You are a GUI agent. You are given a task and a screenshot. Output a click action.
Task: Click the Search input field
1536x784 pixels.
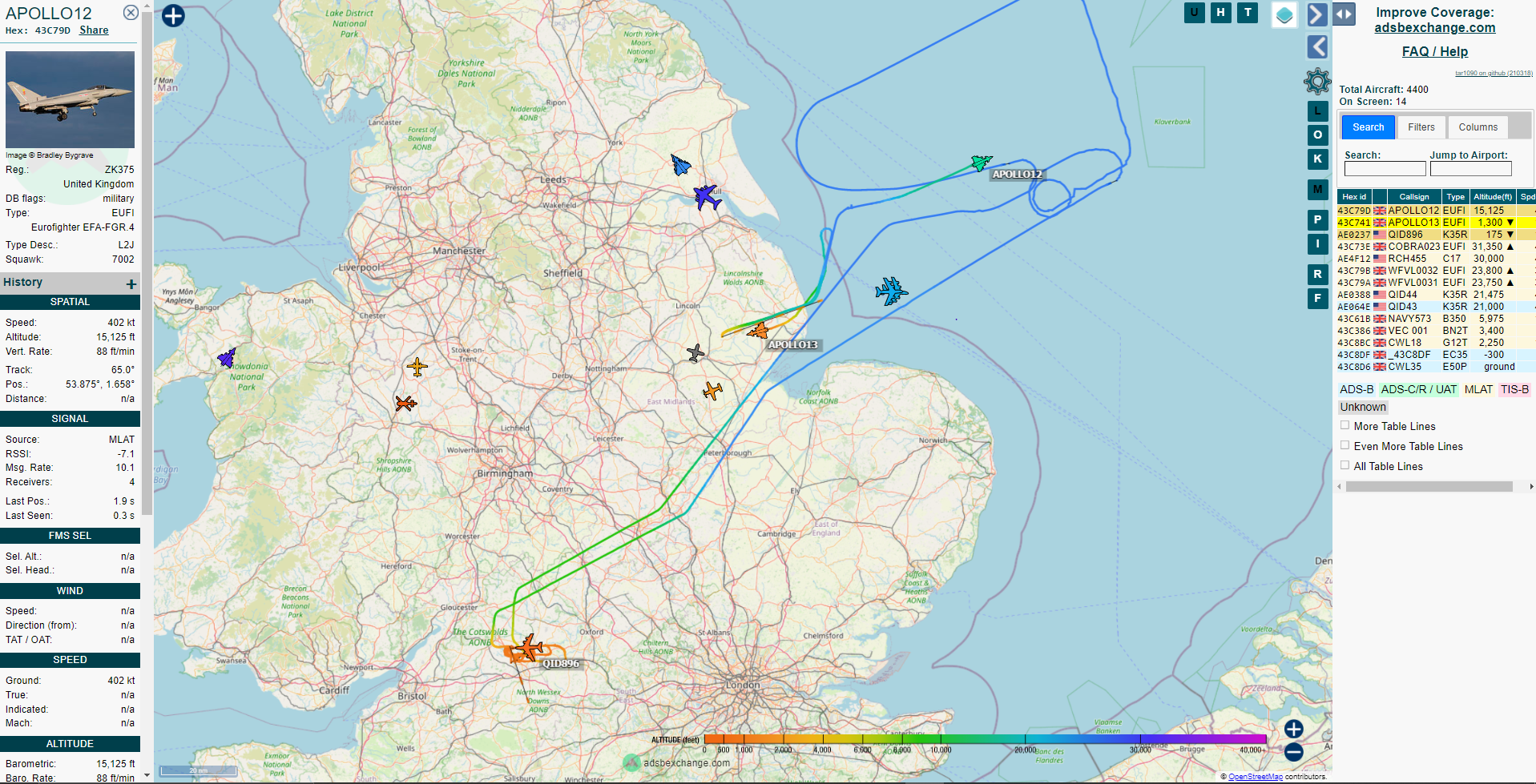pos(1385,169)
